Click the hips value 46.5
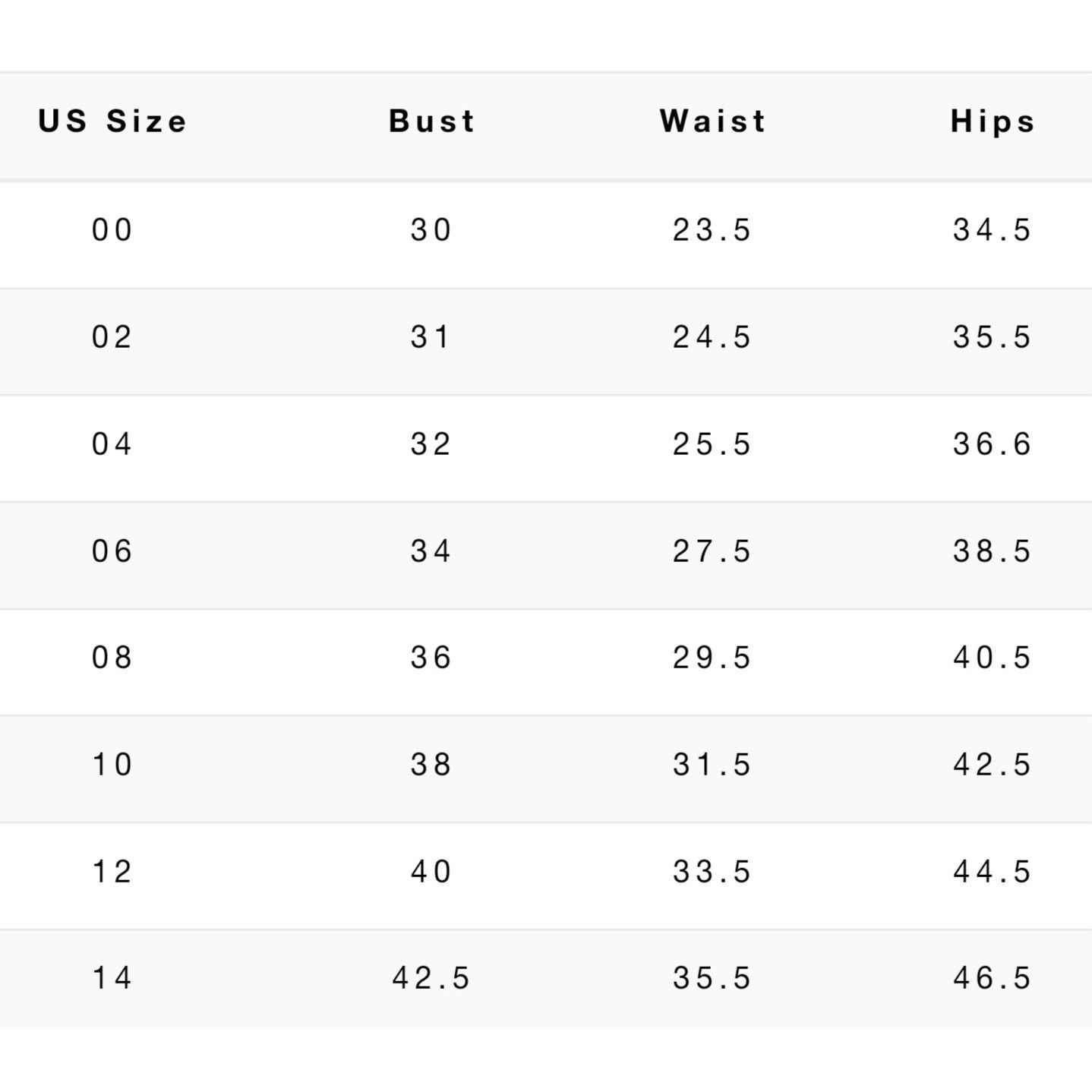The height and width of the screenshot is (1092, 1092). click(993, 978)
